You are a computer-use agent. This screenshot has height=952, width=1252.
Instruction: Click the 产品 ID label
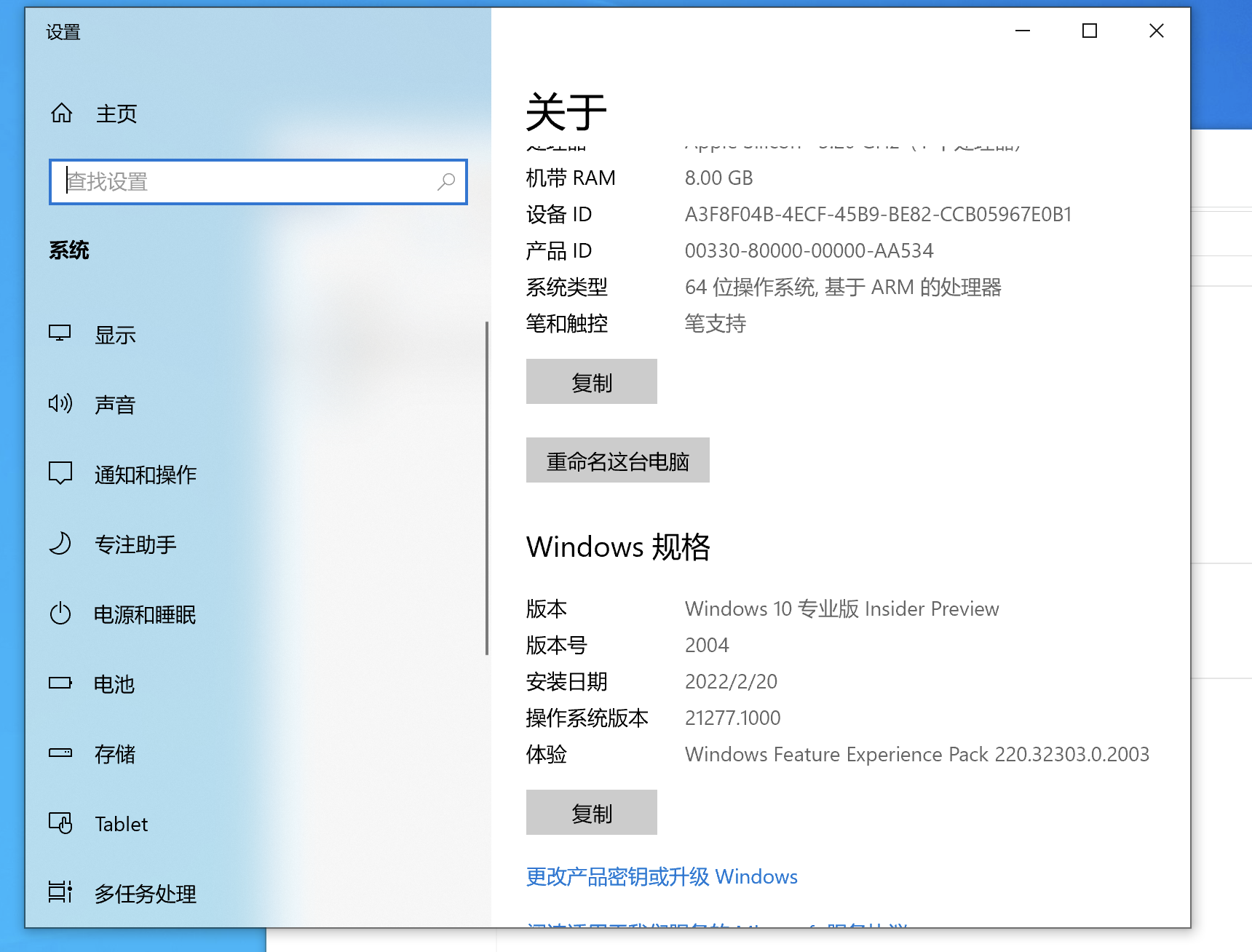click(x=559, y=250)
